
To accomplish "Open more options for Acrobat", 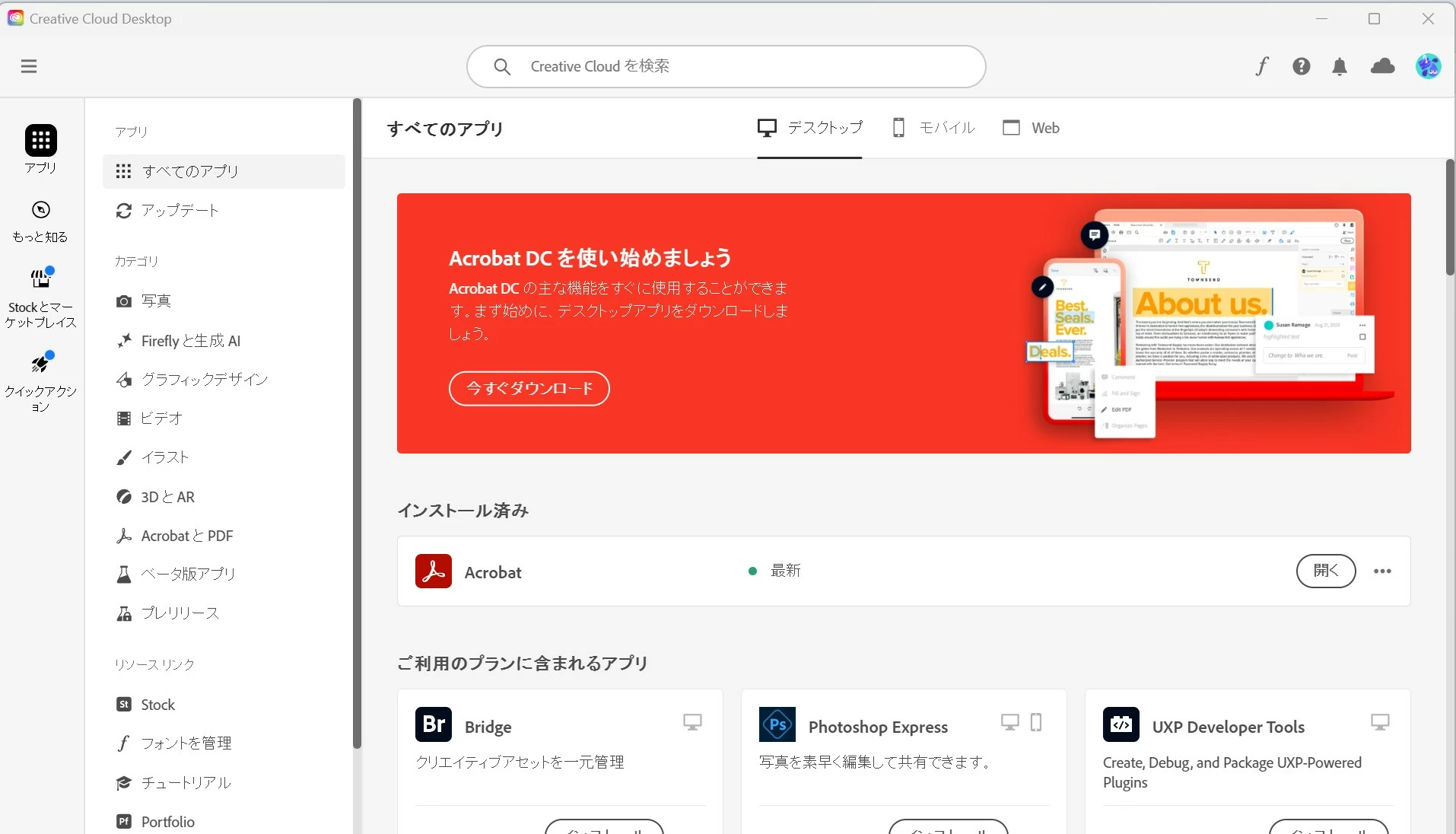I will (1382, 571).
